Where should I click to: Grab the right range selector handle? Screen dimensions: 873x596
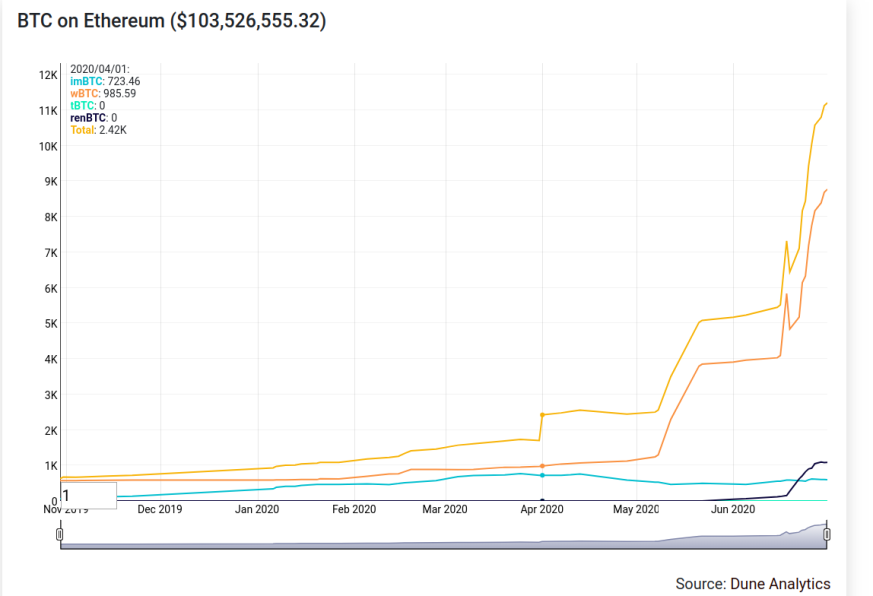click(x=827, y=535)
